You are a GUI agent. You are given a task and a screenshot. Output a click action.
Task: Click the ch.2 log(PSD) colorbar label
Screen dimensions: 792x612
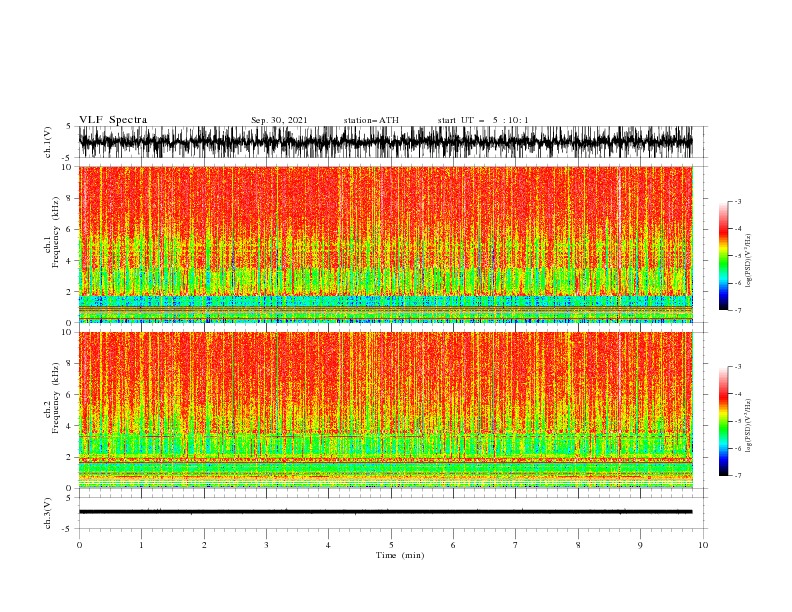(x=749, y=425)
